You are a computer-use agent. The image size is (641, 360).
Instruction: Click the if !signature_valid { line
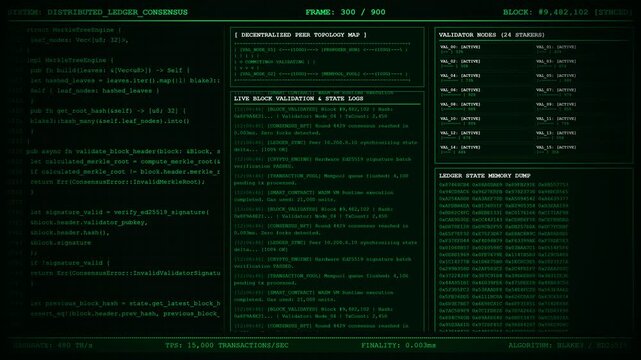[70, 263]
